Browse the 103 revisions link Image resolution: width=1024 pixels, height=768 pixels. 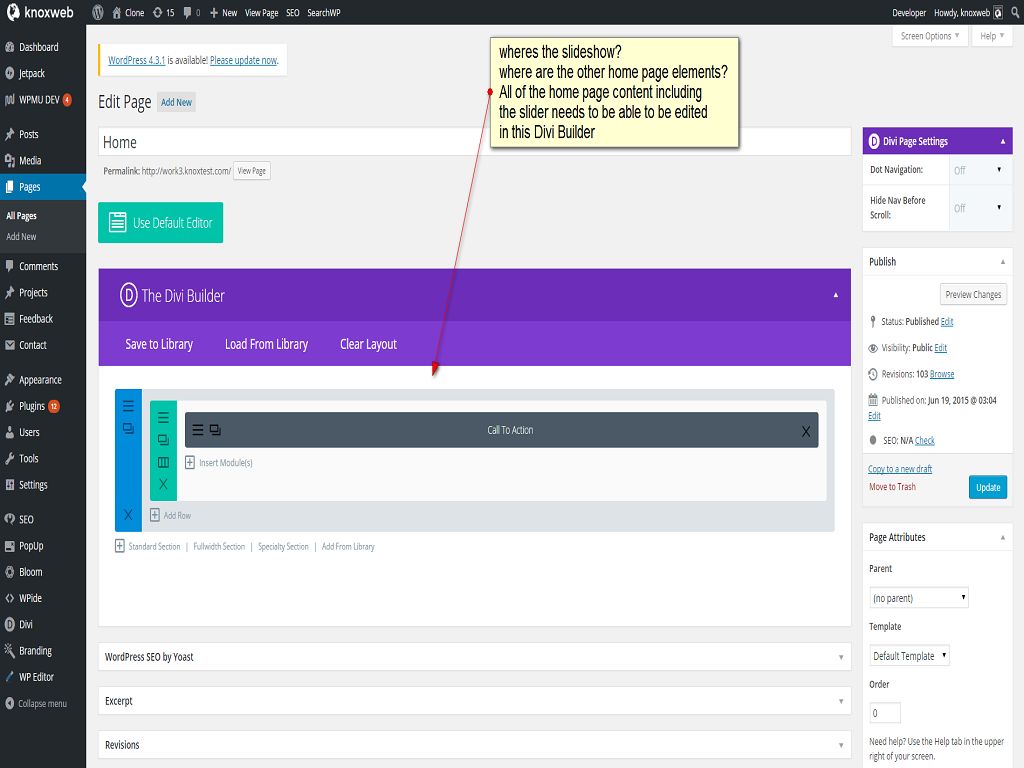(x=942, y=374)
